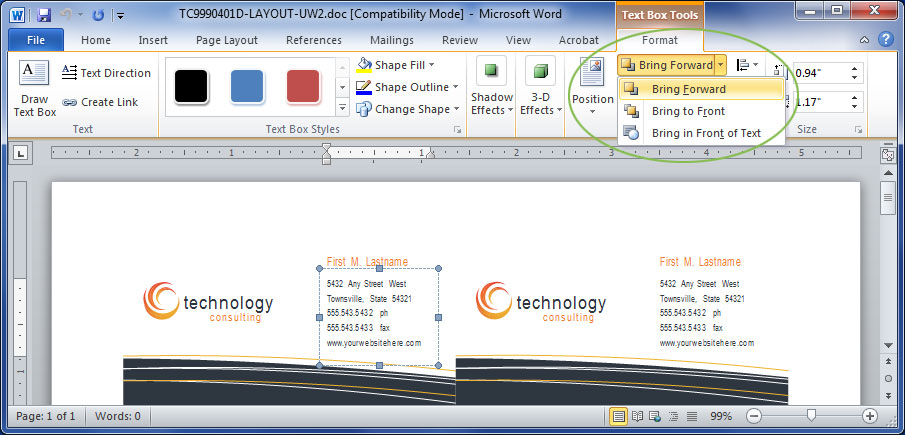Open the File tab
This screenshot has width=905, height=435.
click(x=36, y=40)
